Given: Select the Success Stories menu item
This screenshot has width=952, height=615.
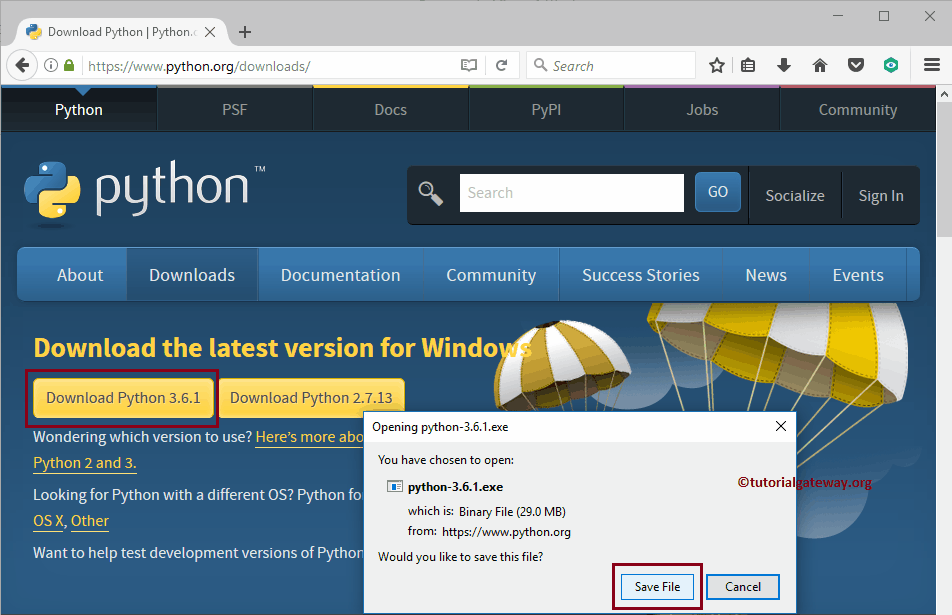Looking at the screenshot, I should pos(641,275).
